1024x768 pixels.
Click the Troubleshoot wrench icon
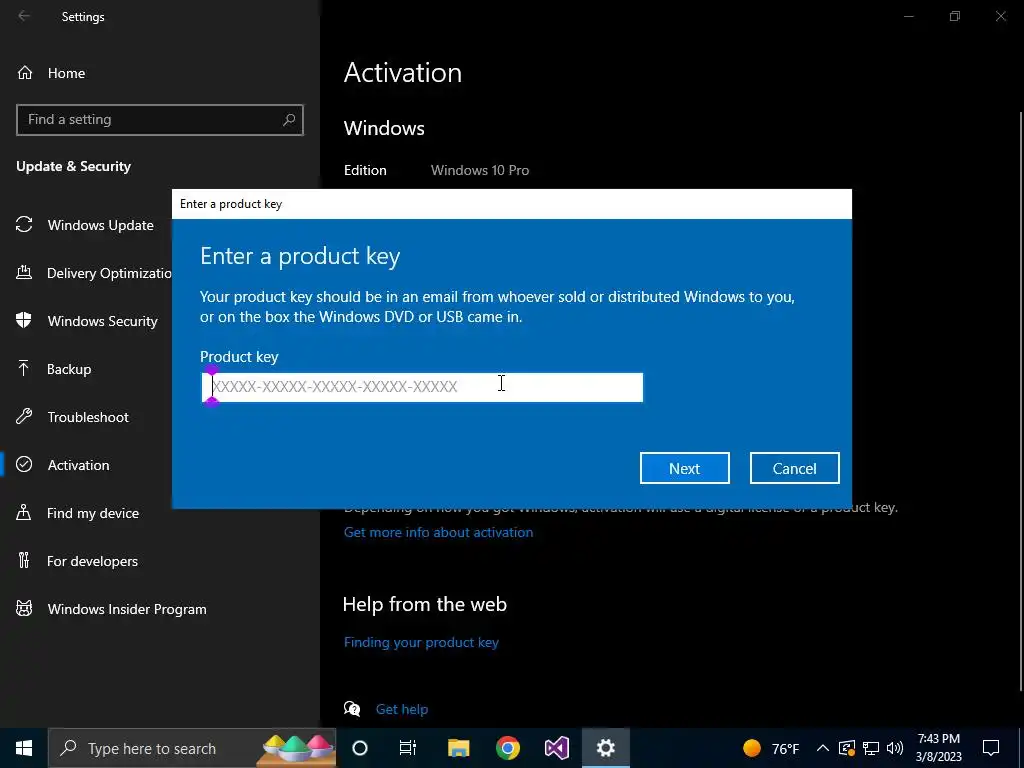[x=24, y=416]
